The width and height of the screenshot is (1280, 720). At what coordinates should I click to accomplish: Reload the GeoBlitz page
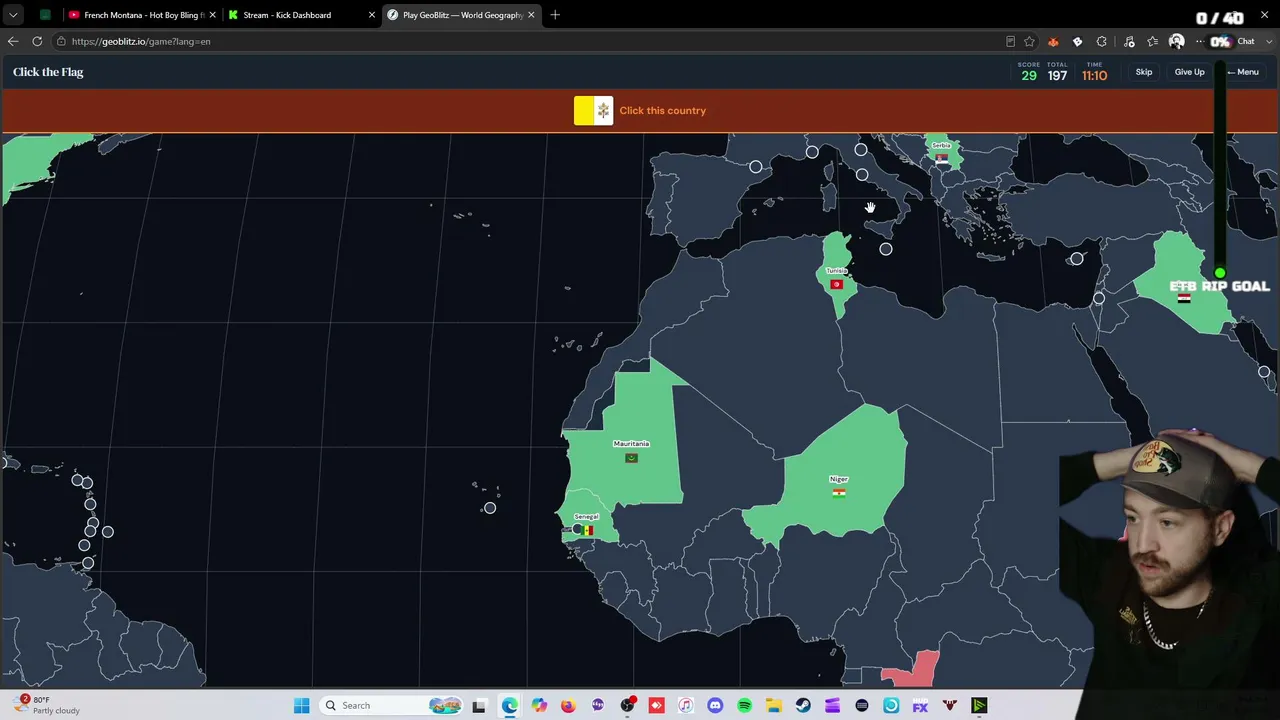tap(37, 41)
